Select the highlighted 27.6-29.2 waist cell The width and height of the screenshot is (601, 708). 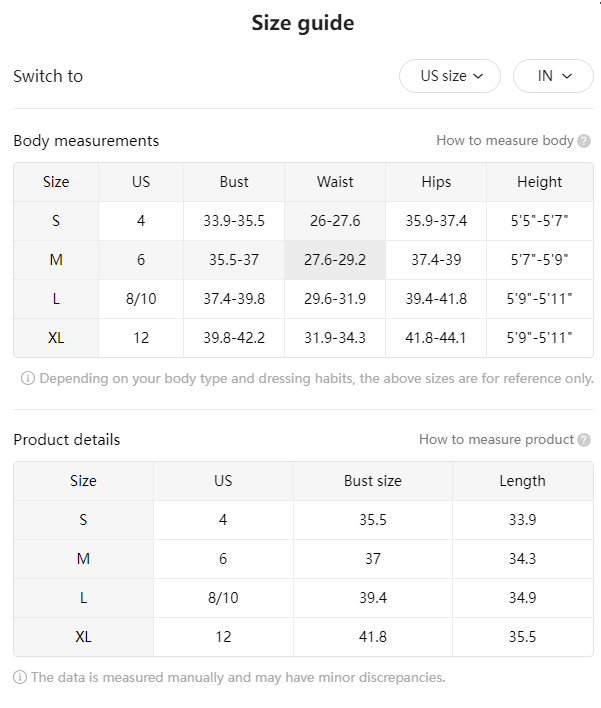click(x=335, y=260)
